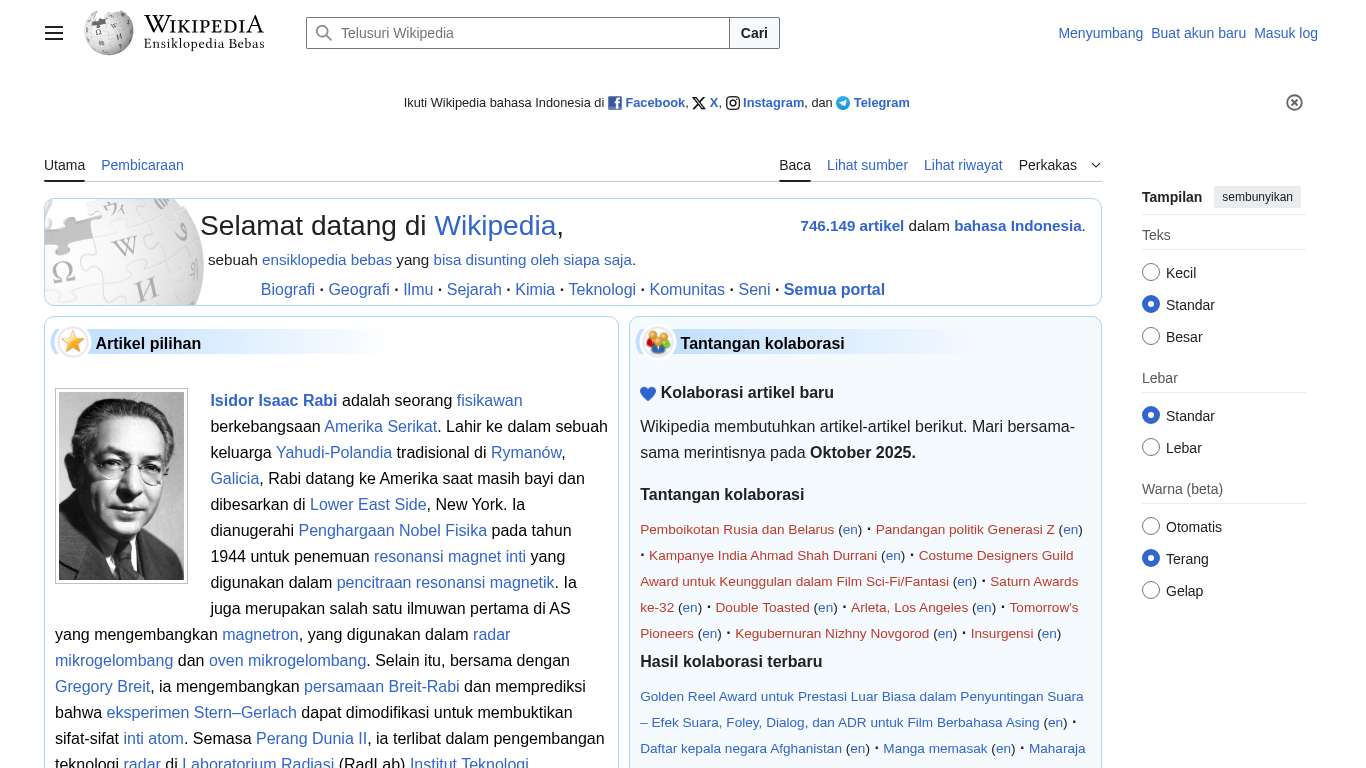Click the Wikipedia globe logo
The image size is (1366, 768).
point(109,33)
